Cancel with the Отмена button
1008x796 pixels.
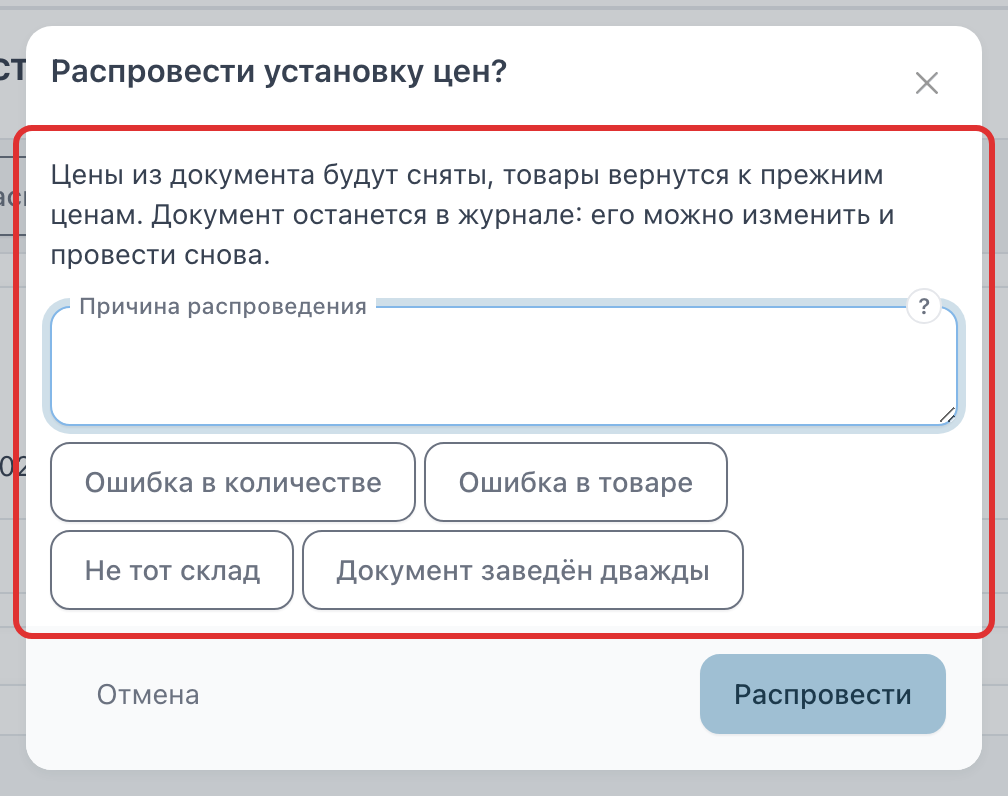point(148,694)
